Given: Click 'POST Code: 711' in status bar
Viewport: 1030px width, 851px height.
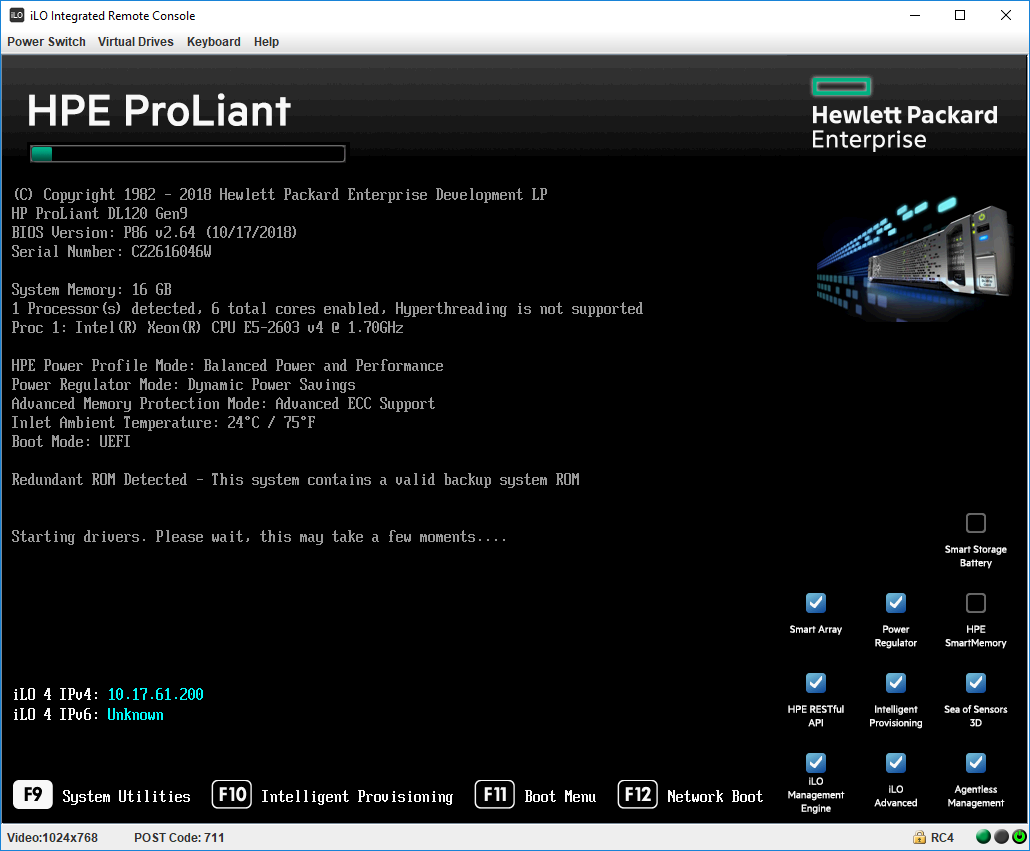Looking at the screenshot, I should [179, 838].
